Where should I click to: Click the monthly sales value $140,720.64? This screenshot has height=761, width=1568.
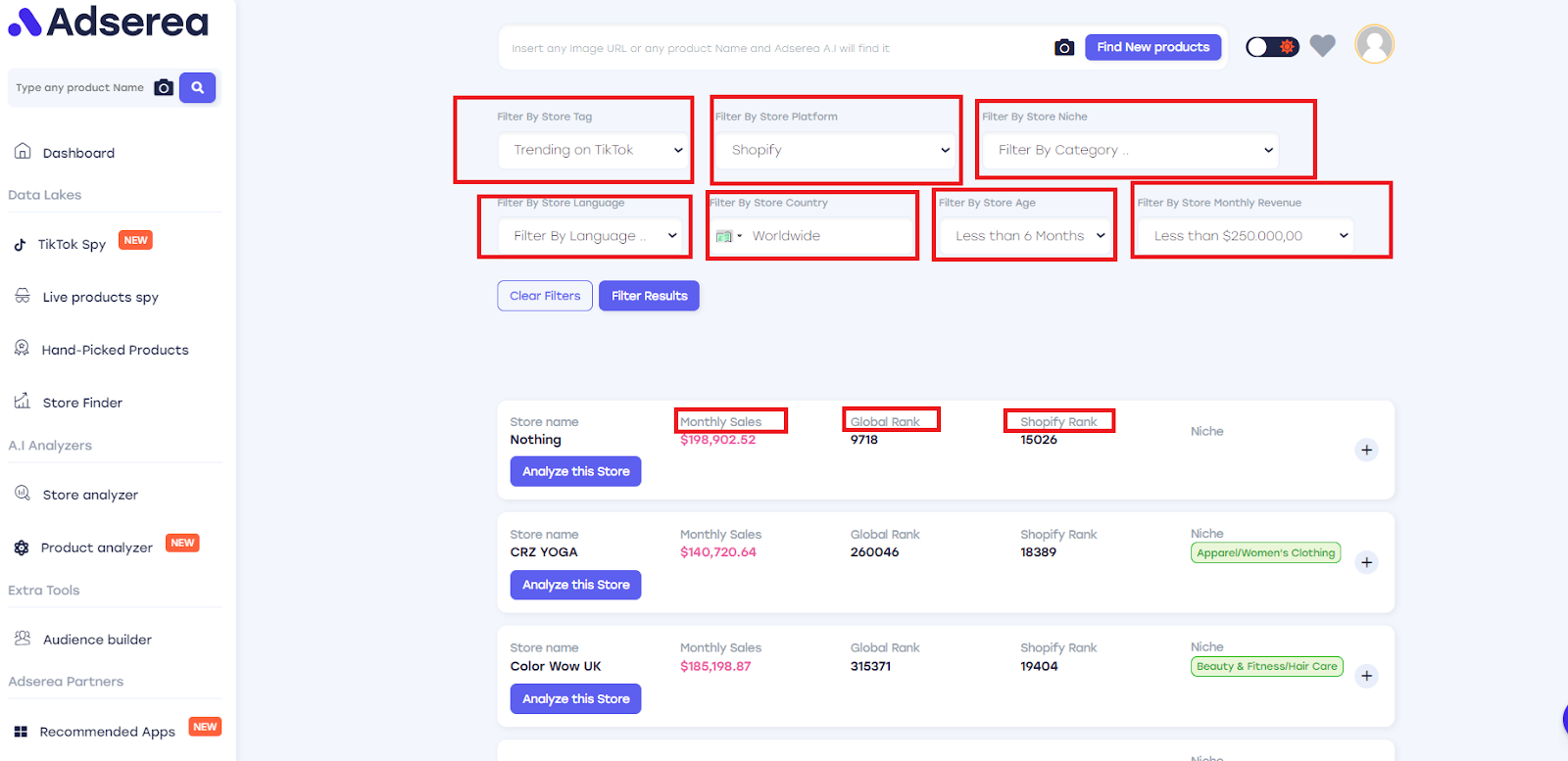[718, 552]
